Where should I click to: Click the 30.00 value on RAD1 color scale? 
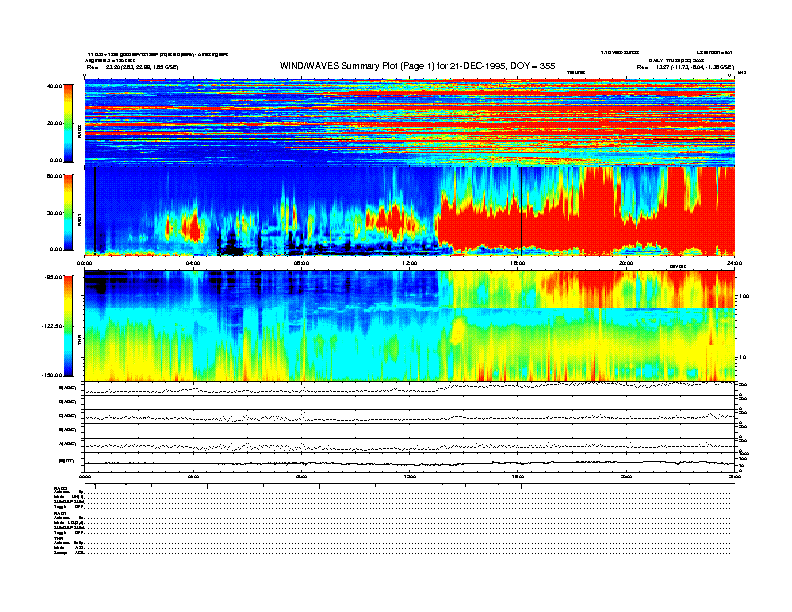point(54,213)
